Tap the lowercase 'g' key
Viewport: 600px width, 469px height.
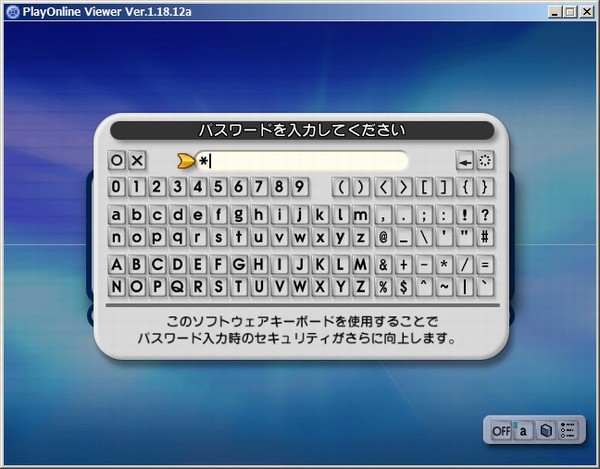click(238, 215)
